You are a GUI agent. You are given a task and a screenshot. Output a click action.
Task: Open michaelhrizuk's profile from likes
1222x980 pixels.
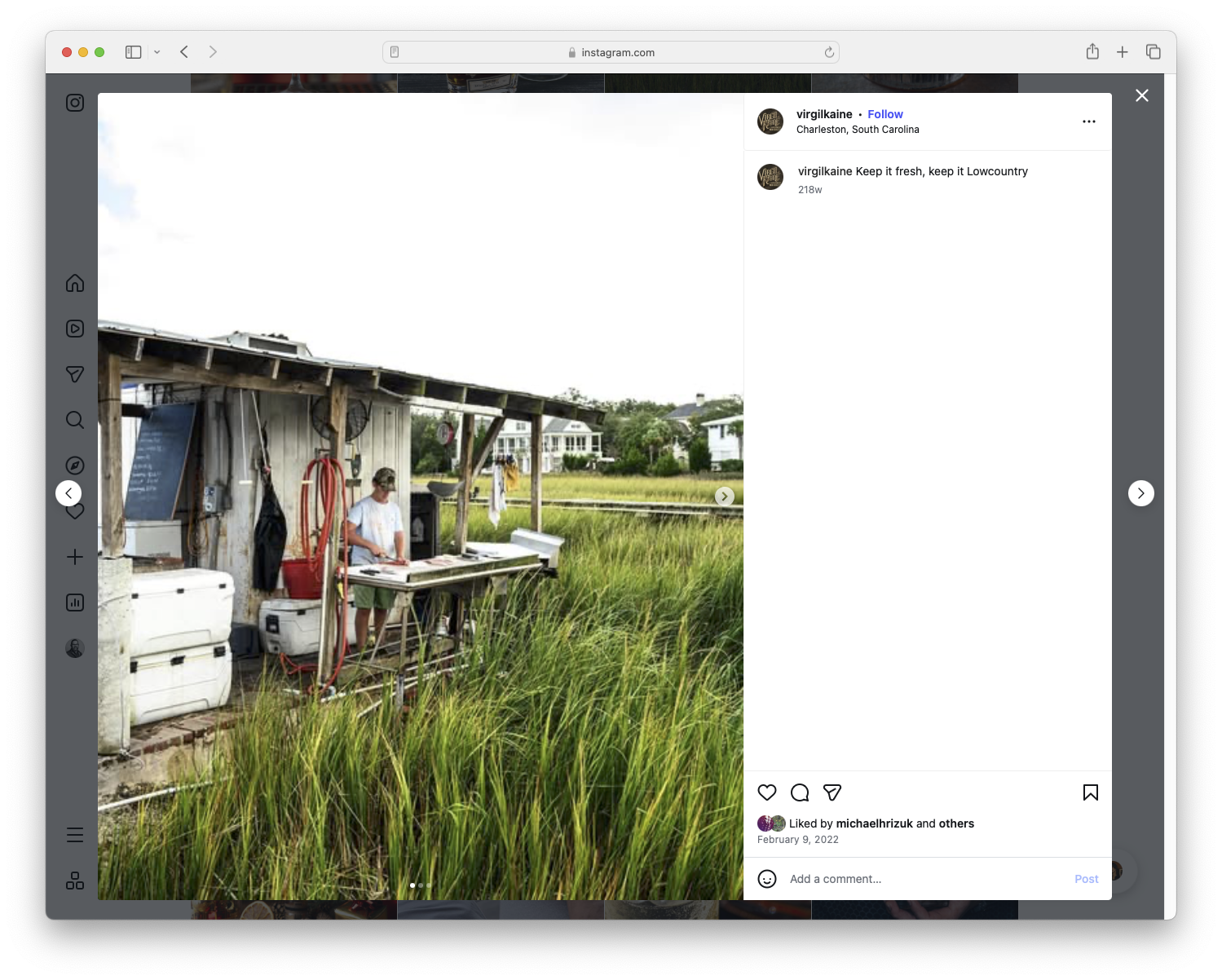tap(875, 823)
